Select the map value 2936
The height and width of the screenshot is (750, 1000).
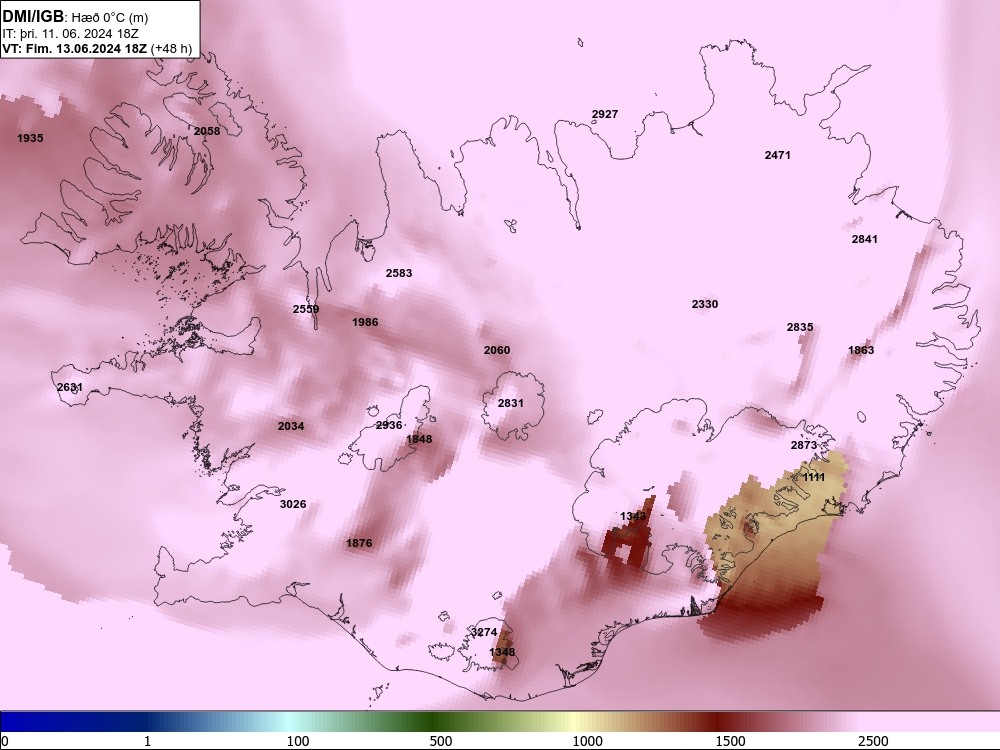[389, 425]
